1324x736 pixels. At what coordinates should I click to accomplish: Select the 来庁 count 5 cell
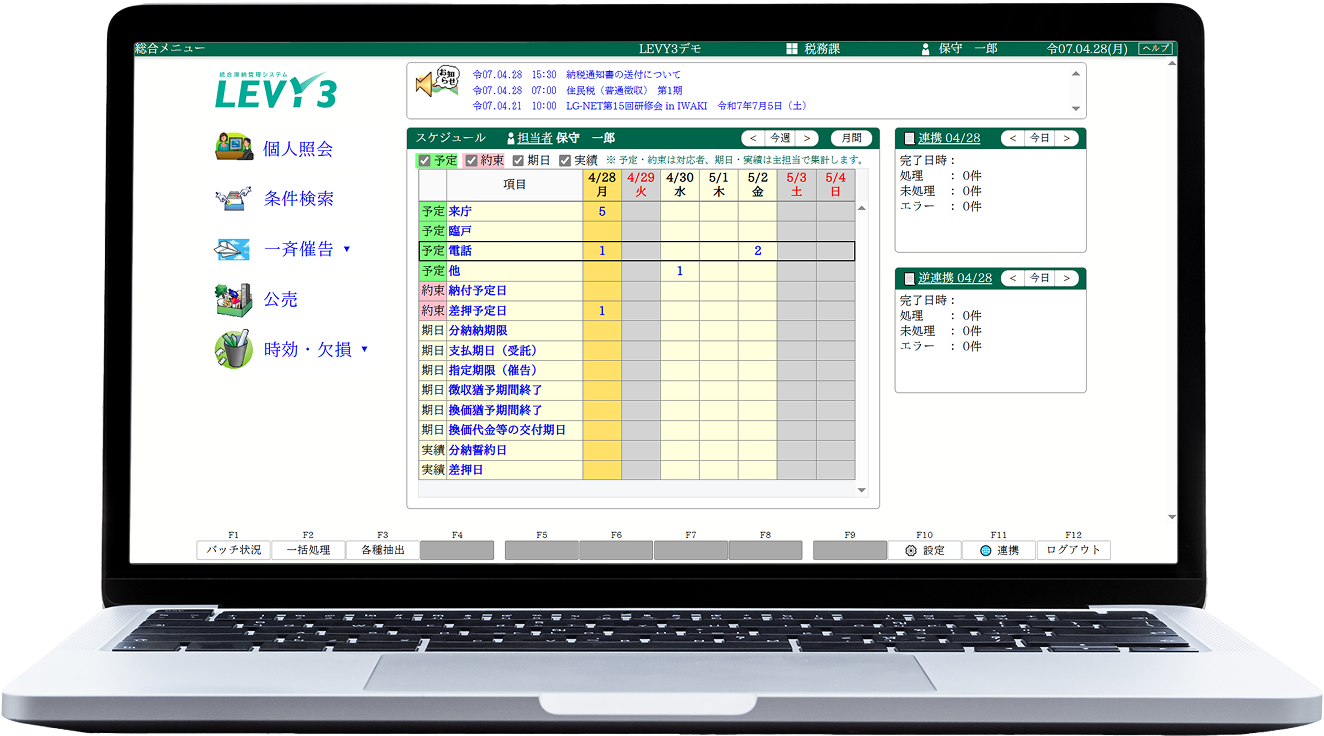coord(602,211)
